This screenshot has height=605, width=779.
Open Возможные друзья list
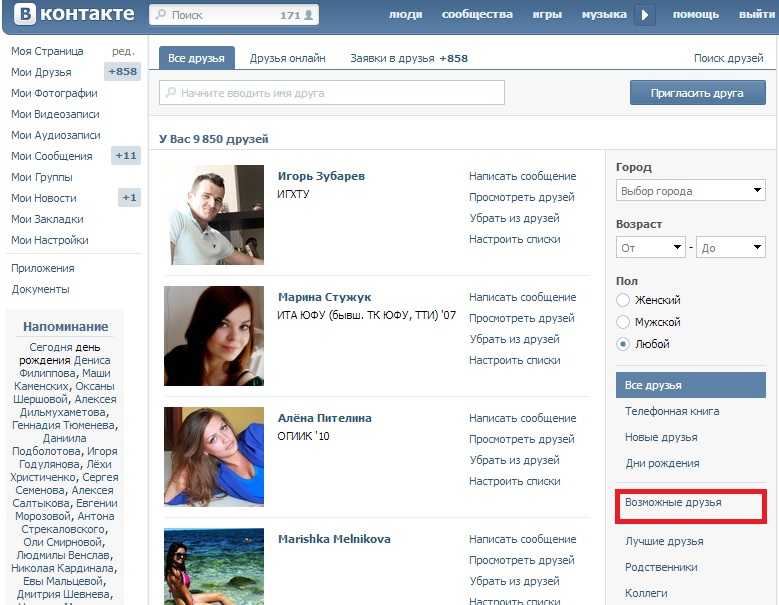click(673, 502)
